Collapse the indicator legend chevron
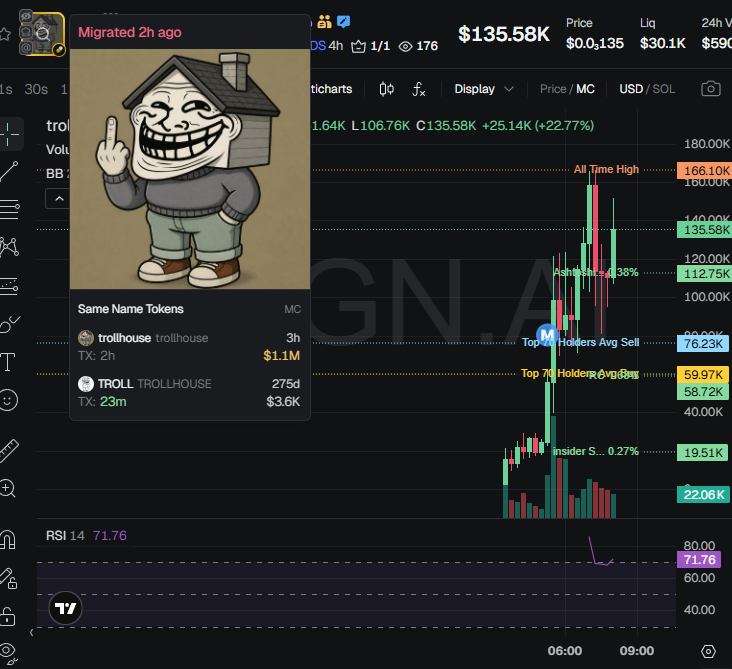Screen dimensions: 732x669 coord(59,199)
